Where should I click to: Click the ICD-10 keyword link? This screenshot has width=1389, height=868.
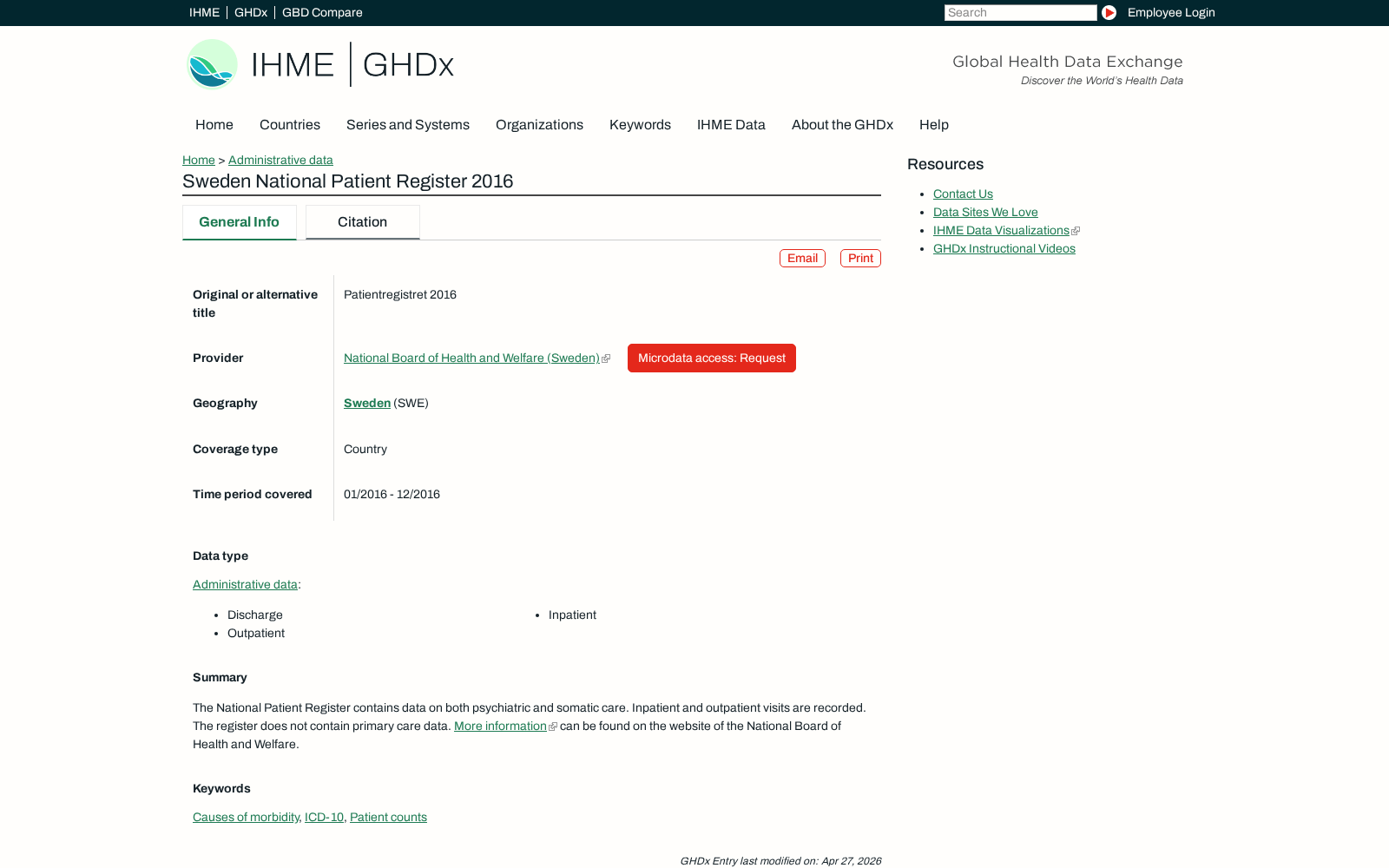click(x=324, y=817)
